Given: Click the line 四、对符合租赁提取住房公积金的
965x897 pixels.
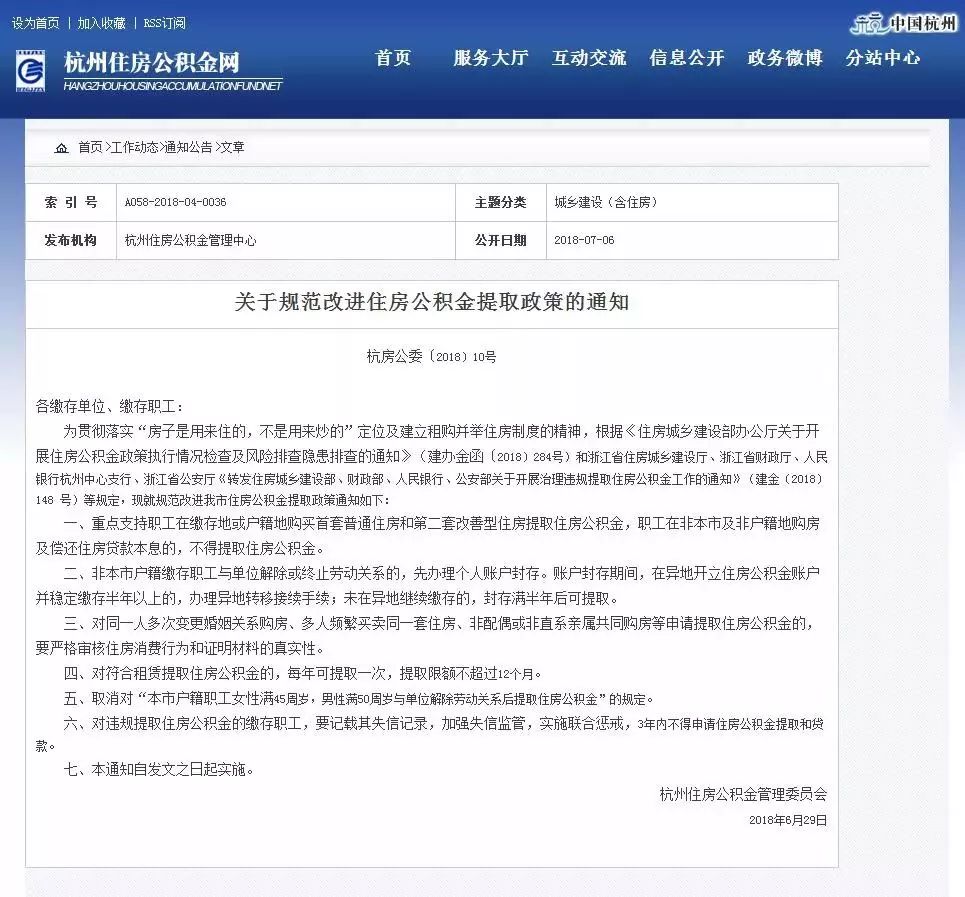Looking at the screenshot, I should click(303, 674).
